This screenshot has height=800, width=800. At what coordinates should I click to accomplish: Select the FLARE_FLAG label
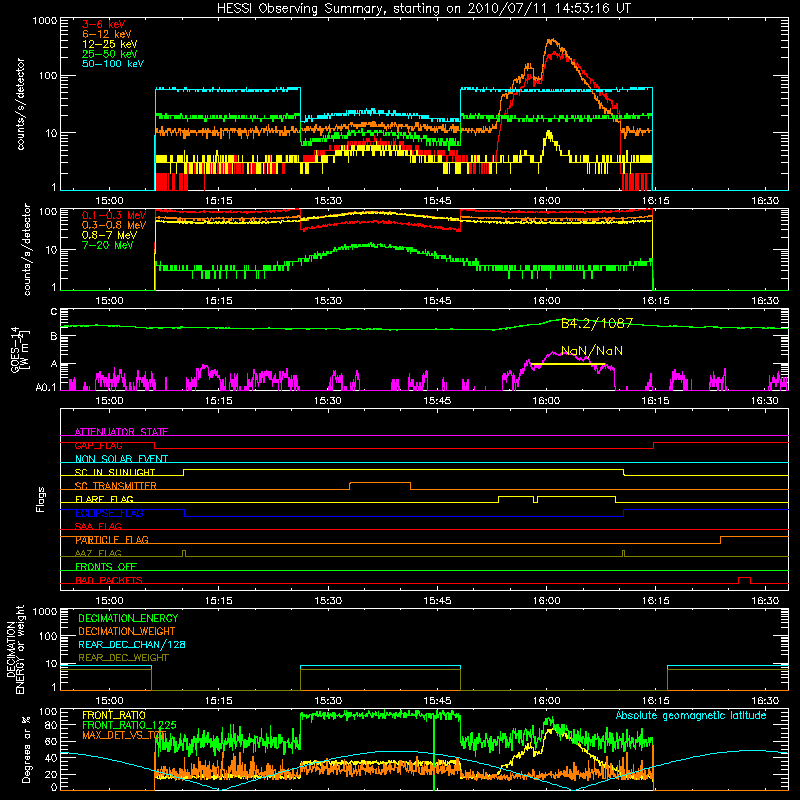104,499
